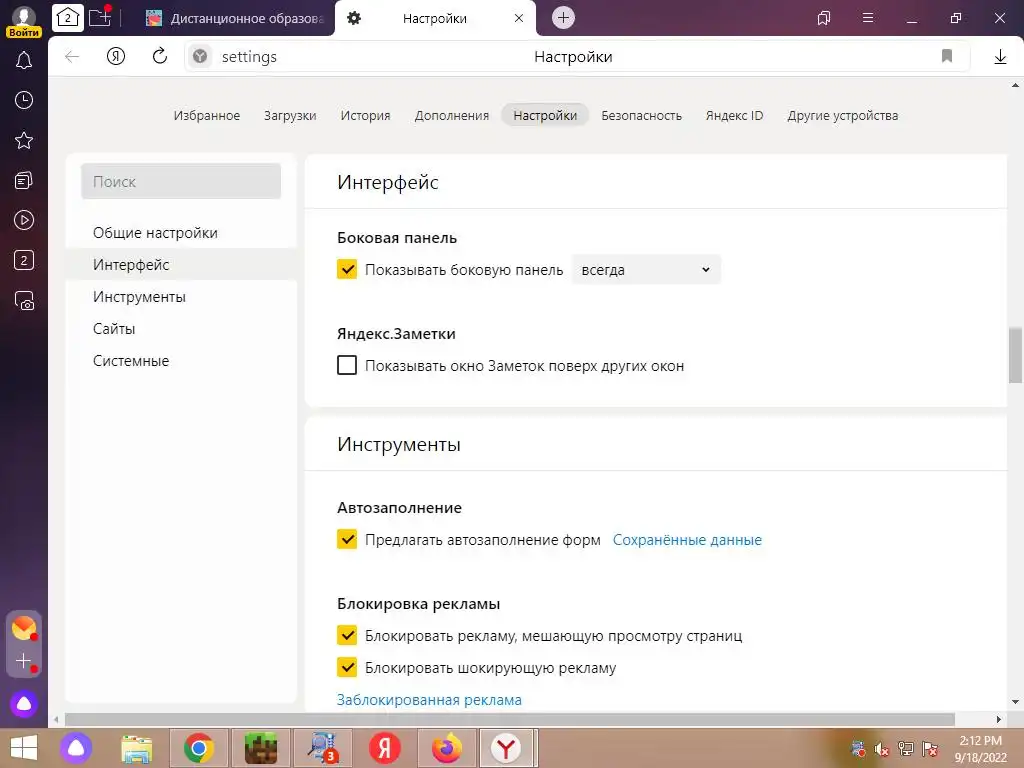Open the История section

coord(365,116)
